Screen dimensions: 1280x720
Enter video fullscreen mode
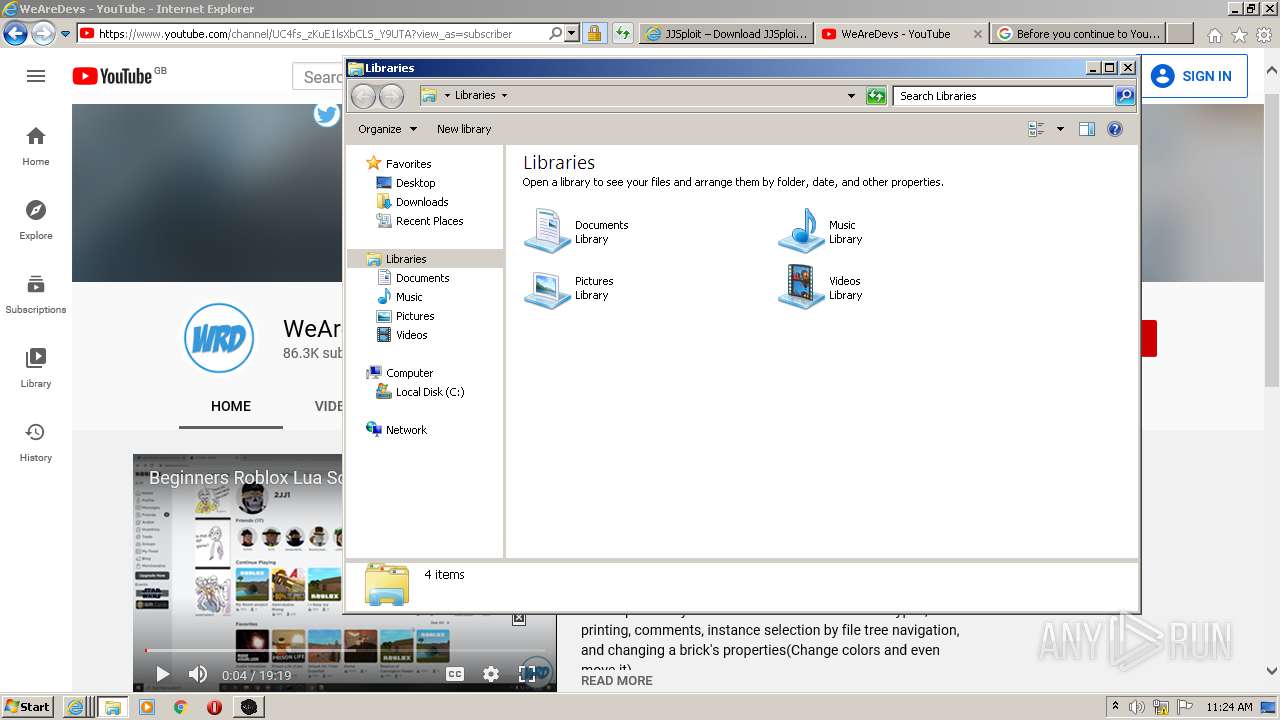click(527, 674)
